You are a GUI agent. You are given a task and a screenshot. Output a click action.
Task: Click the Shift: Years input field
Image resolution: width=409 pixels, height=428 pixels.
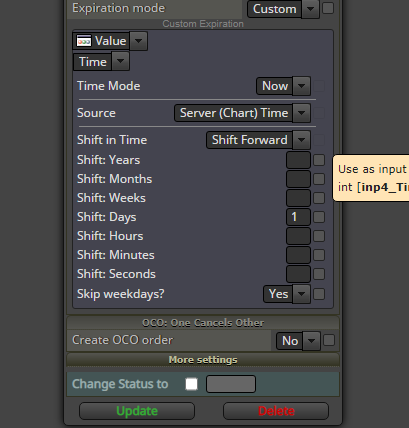(298, 160)
